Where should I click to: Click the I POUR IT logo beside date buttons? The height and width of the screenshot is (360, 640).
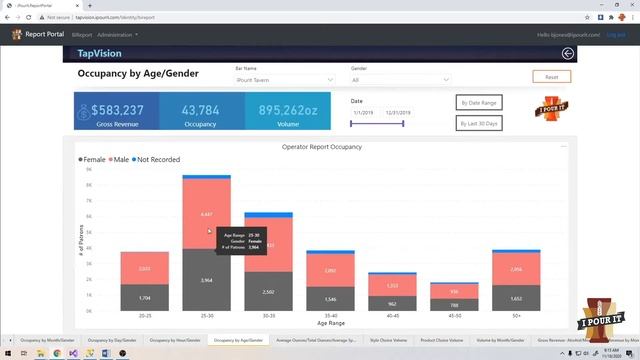pyautogui.click(x=551, y=109)
